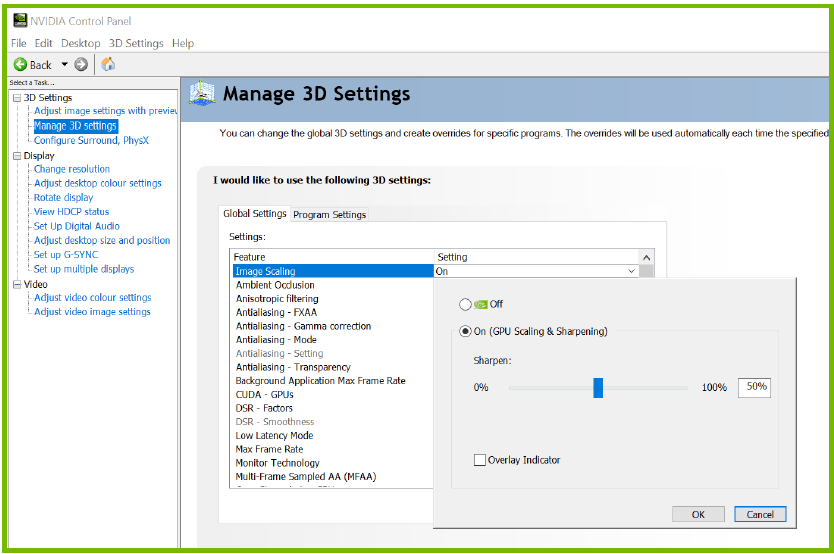This screenshot has height=554, width=834.
Task: Open the Back history dropdown arrow
Action: click(64, 65)
